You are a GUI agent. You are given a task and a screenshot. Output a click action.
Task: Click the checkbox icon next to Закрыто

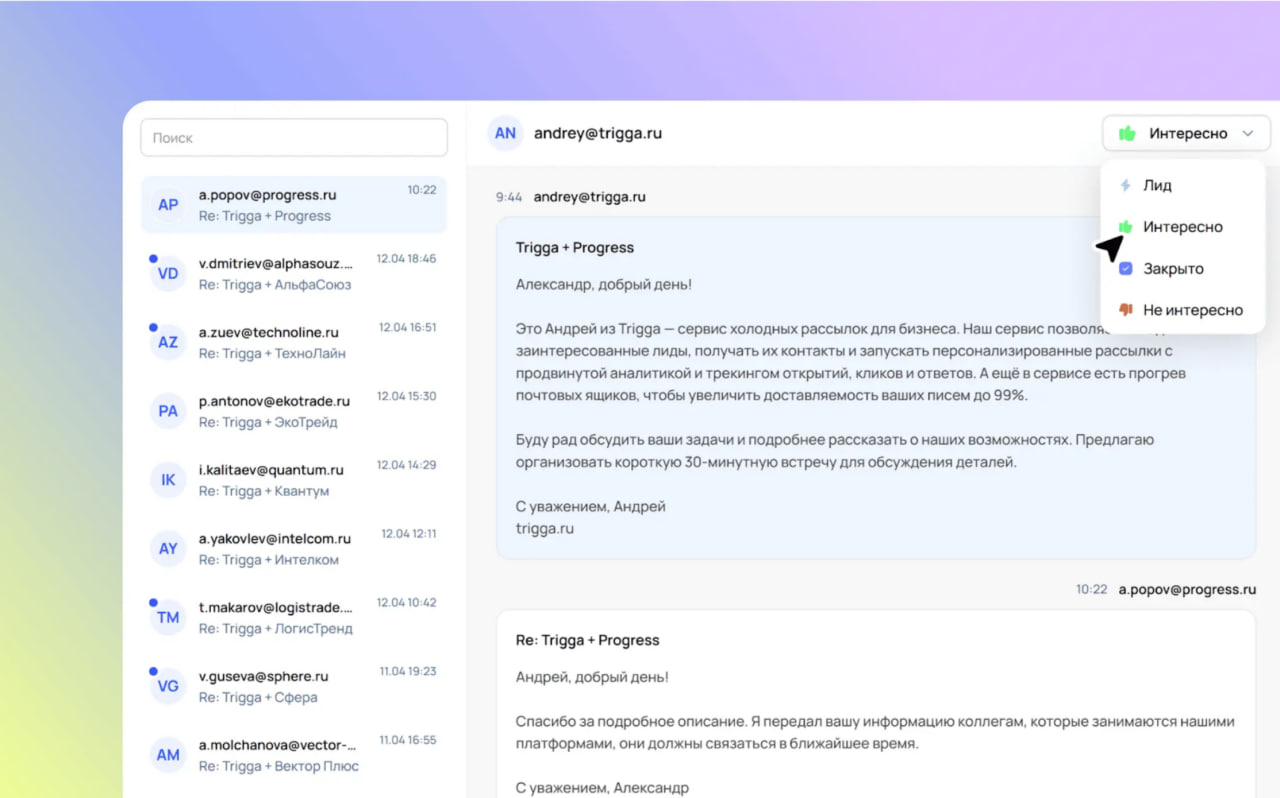pos(1126,269)
